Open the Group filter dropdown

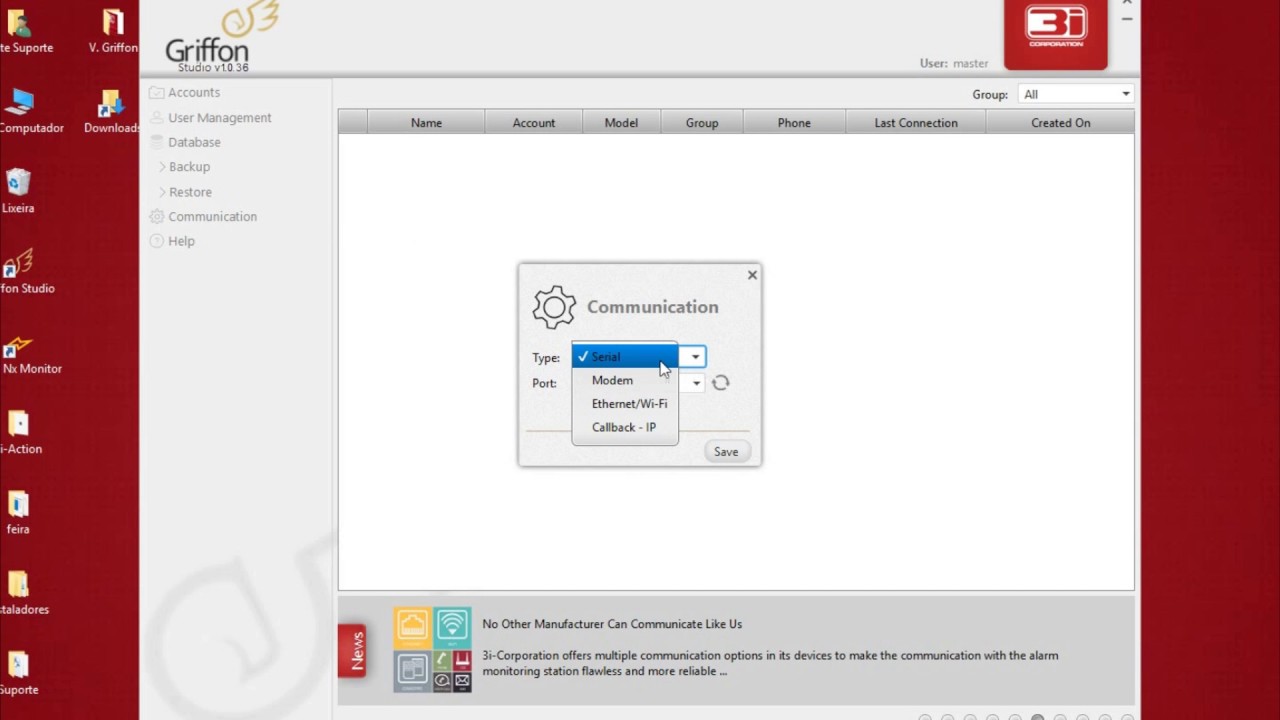(1075, 94)
